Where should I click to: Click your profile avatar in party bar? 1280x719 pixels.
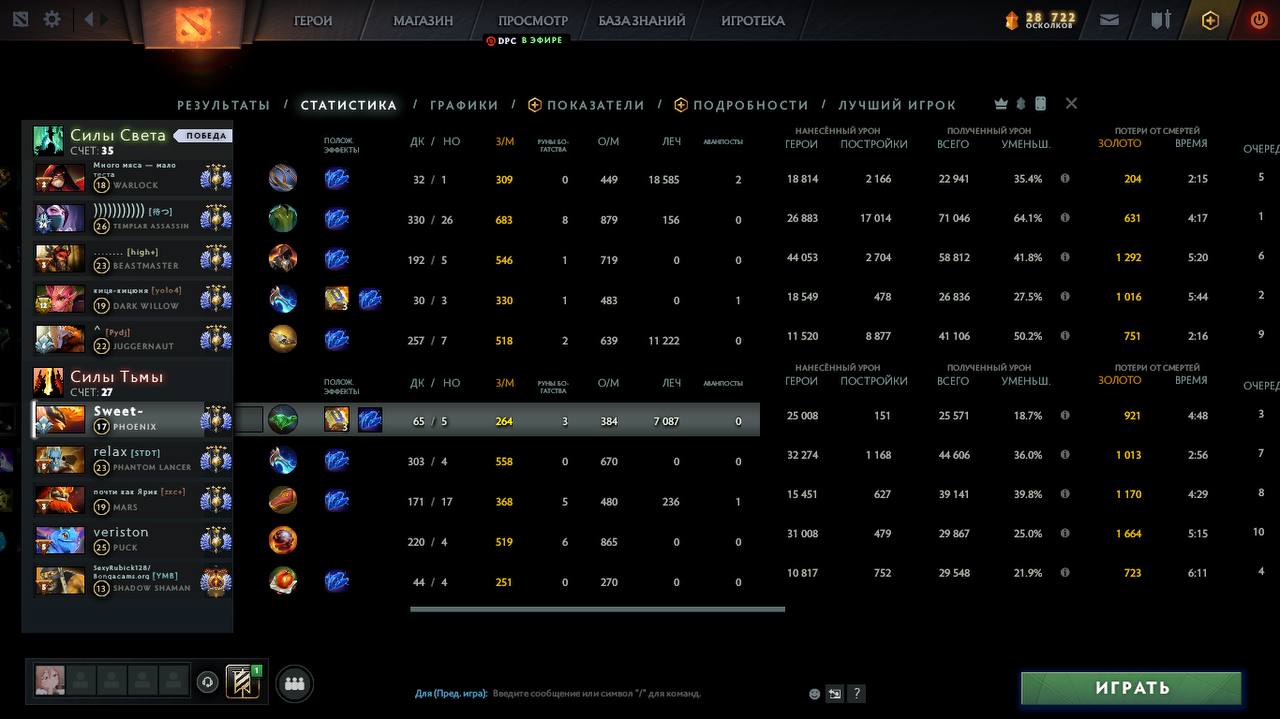click(50, 681)
